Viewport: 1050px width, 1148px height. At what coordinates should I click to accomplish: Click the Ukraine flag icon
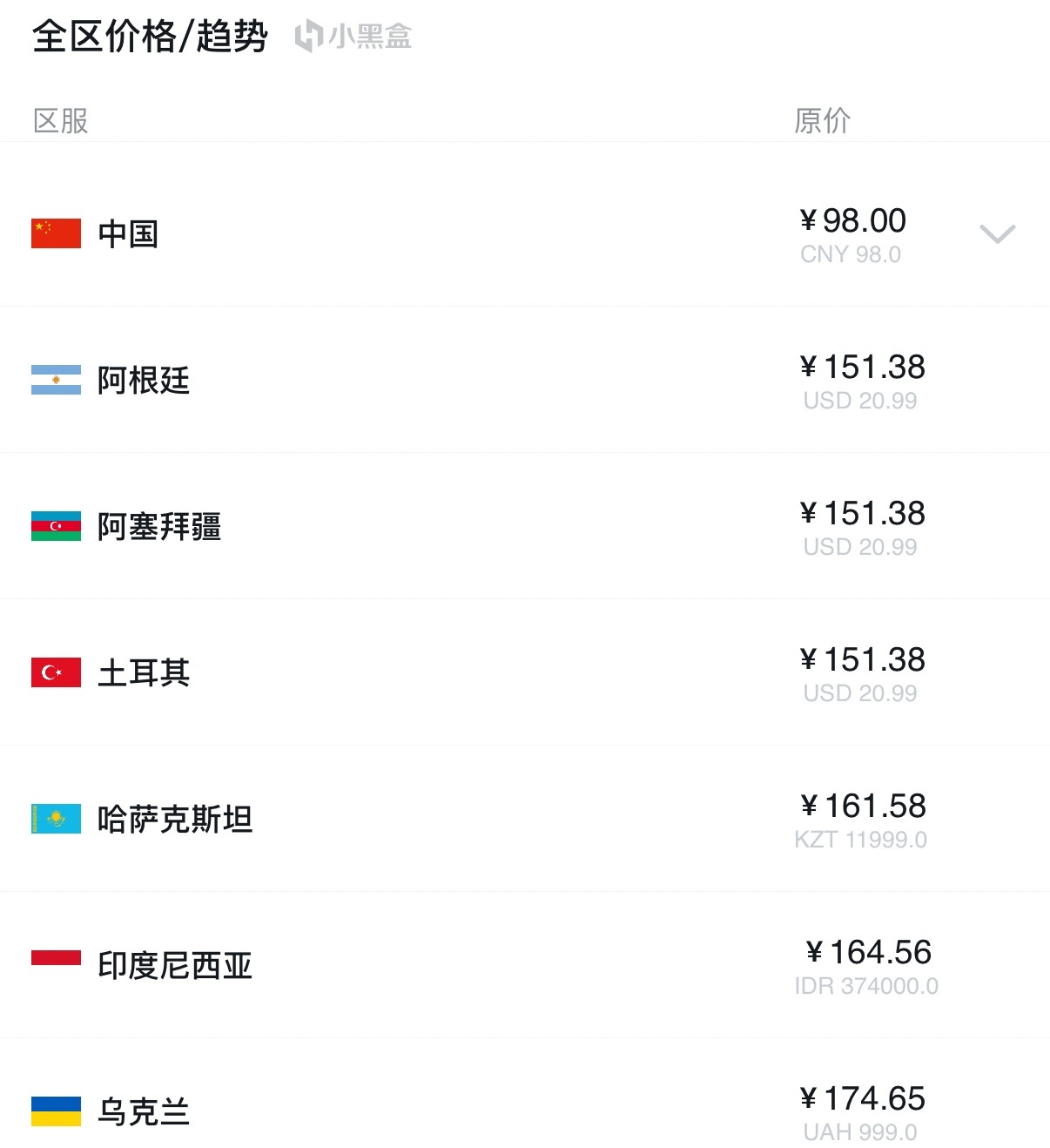coord(56,1111)
